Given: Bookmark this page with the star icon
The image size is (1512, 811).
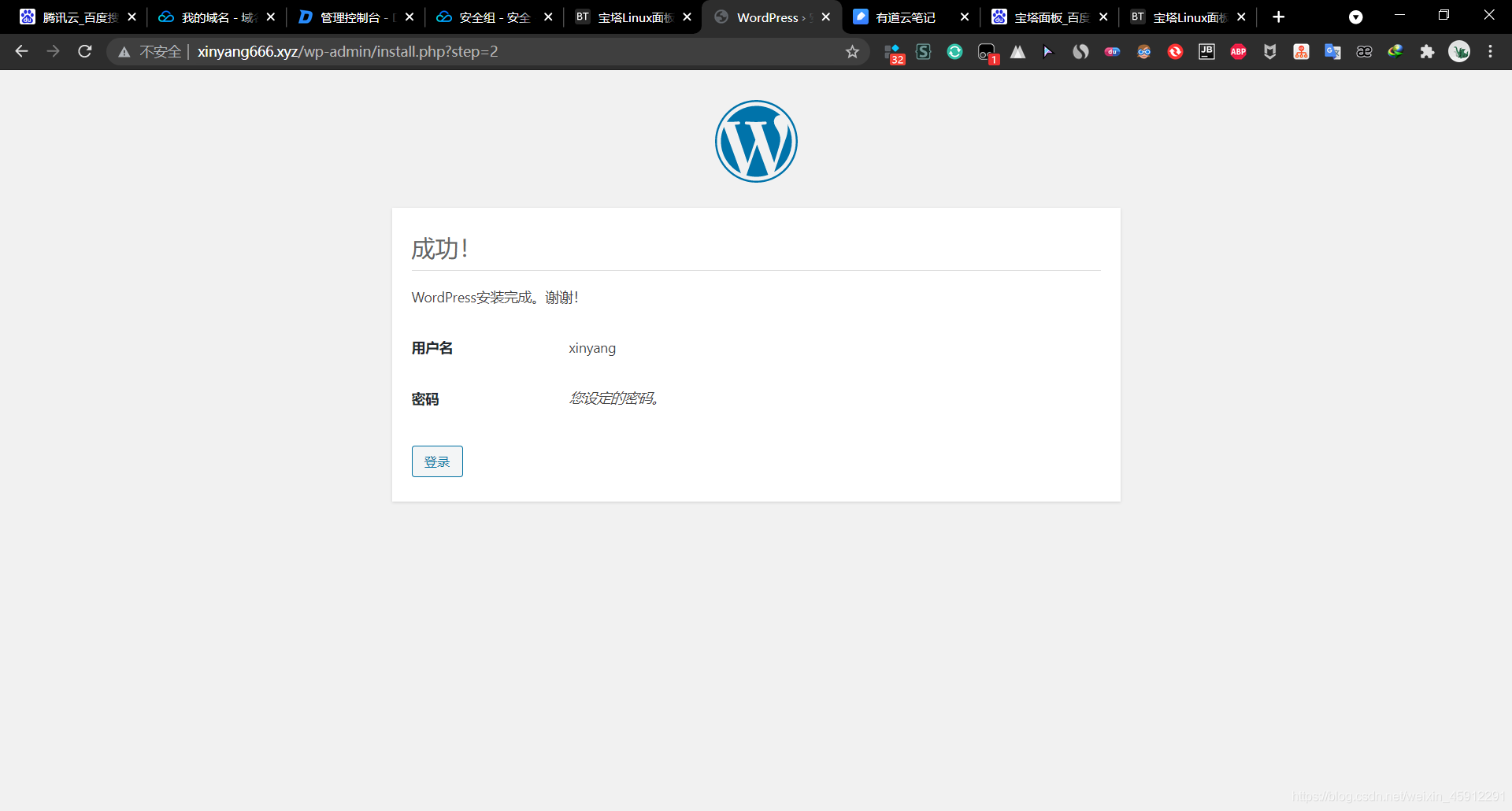Looking at the screenshot, I should tap(852, 51).
